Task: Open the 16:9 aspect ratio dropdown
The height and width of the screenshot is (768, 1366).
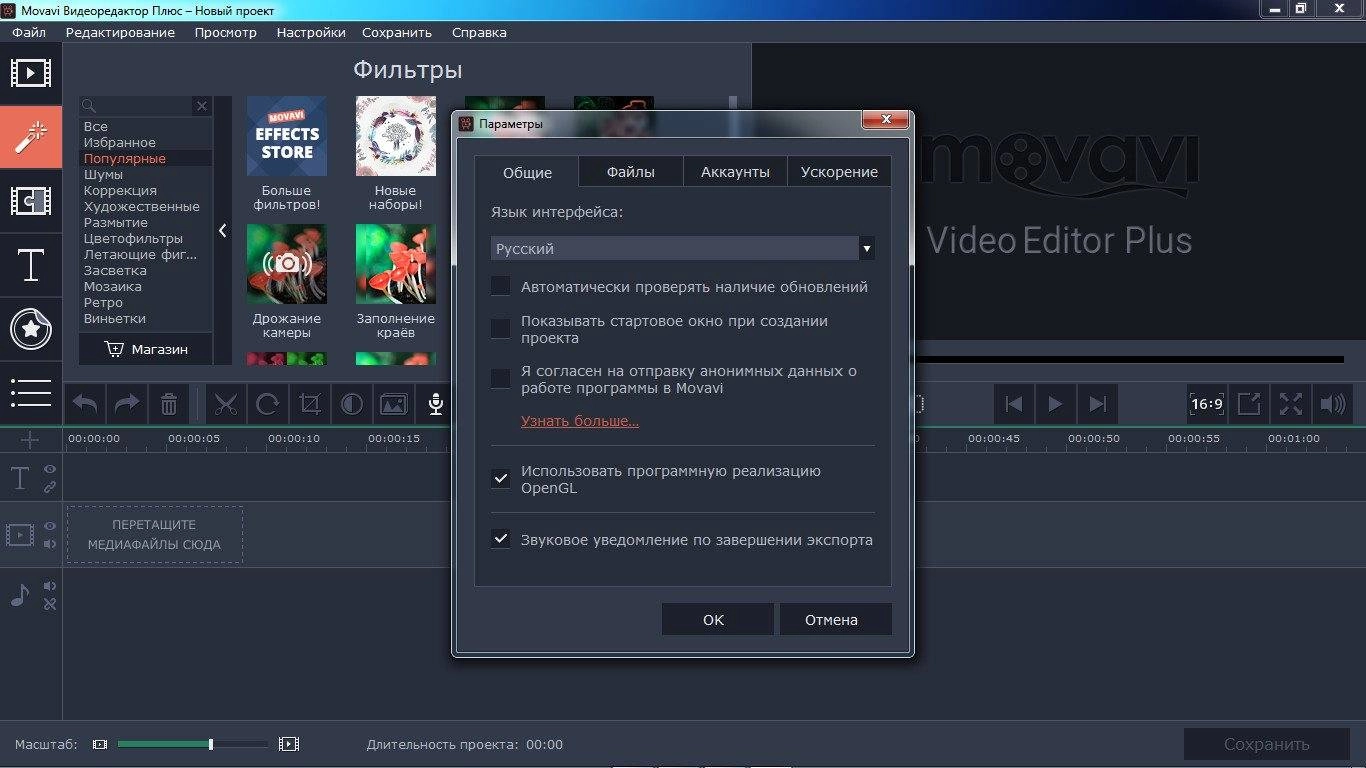Action: tap(1207, 404)
